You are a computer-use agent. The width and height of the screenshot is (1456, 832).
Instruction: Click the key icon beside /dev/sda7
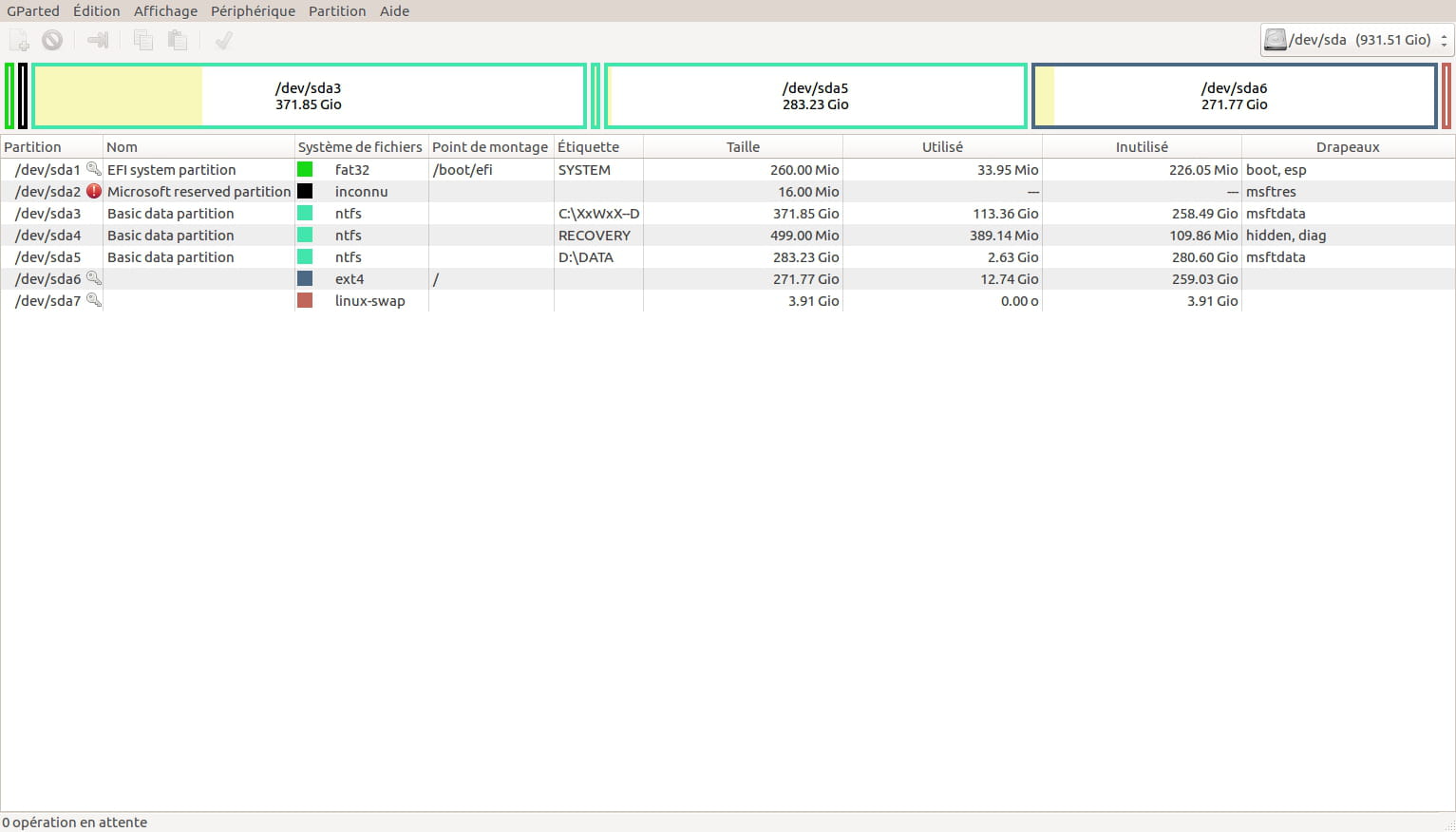[93, 300]
